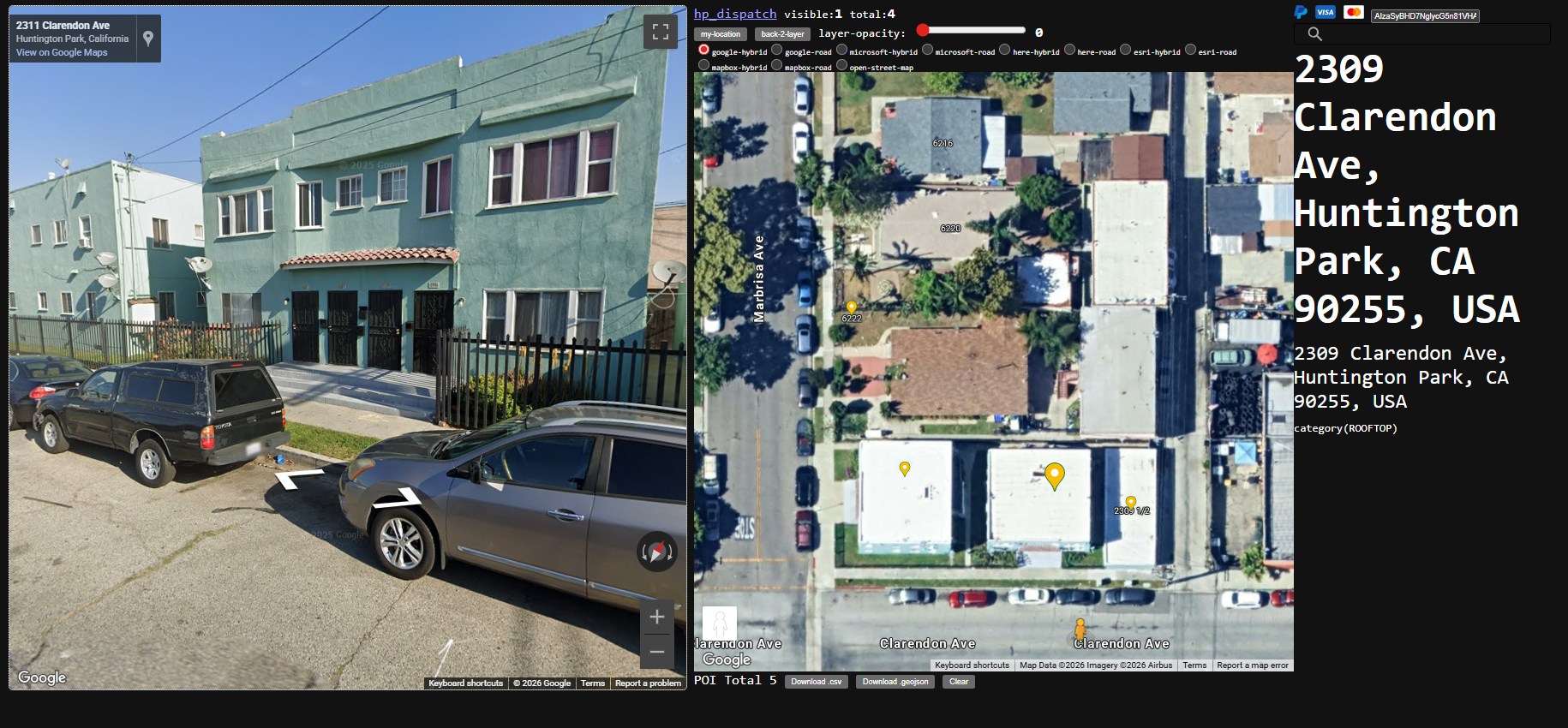This screenshot has width=1568, height=728.
Task: Click the API key text field
Action: 1424,15
